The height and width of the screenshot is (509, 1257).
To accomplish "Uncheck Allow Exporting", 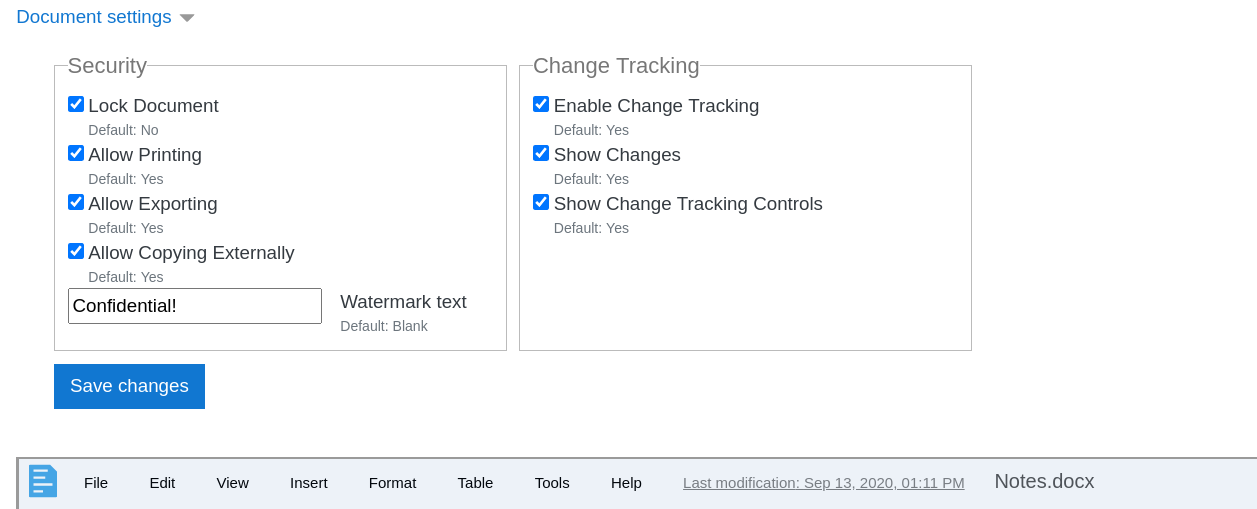I will click(76, 202).
